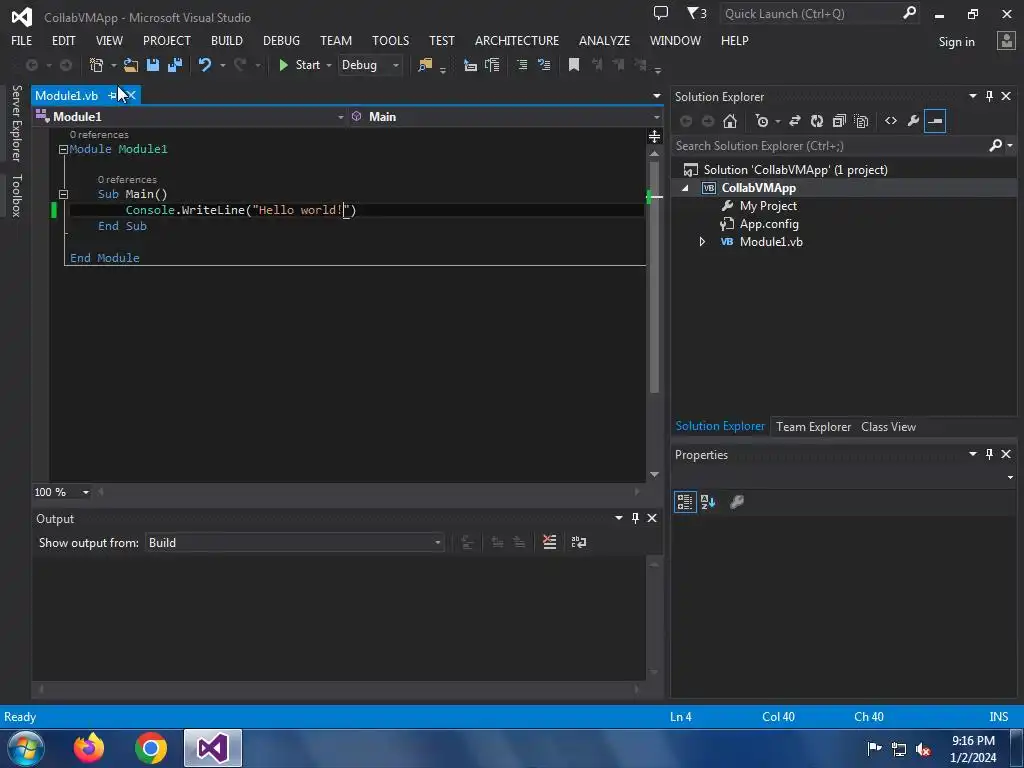Open the DEBUG menu

click(x=281, y=40)
